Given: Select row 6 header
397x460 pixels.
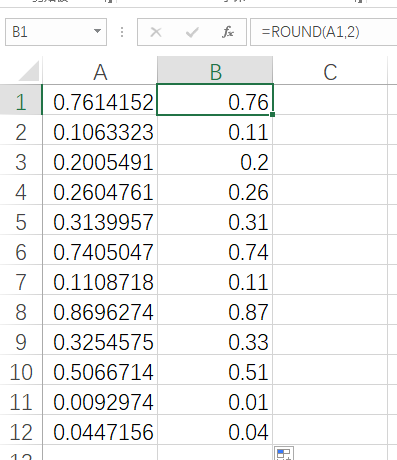Looking at the screenshot, I should (21, 250).
